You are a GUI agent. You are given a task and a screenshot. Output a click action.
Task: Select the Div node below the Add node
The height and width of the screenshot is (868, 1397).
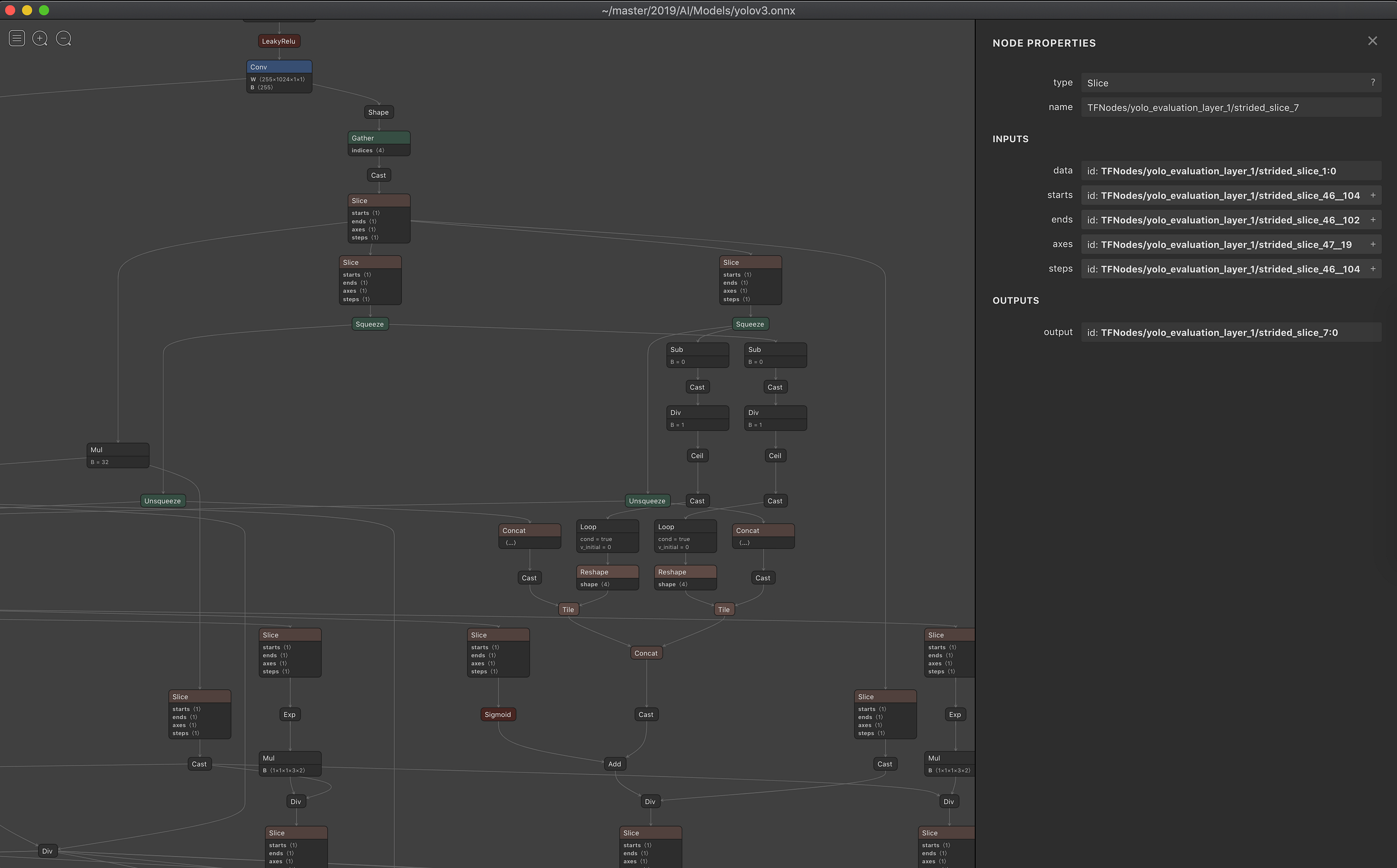(650, 802)
